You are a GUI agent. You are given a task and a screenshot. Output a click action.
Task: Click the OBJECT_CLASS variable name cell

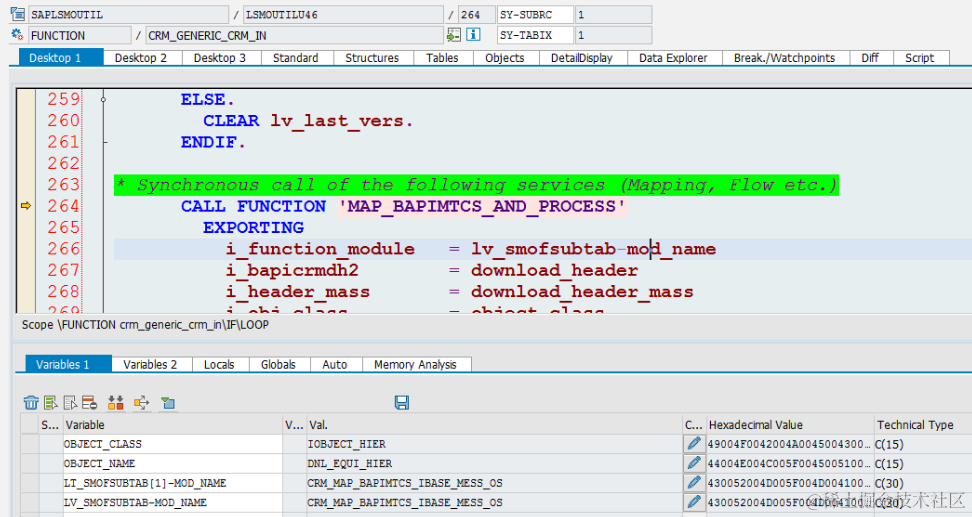(173, 444)
